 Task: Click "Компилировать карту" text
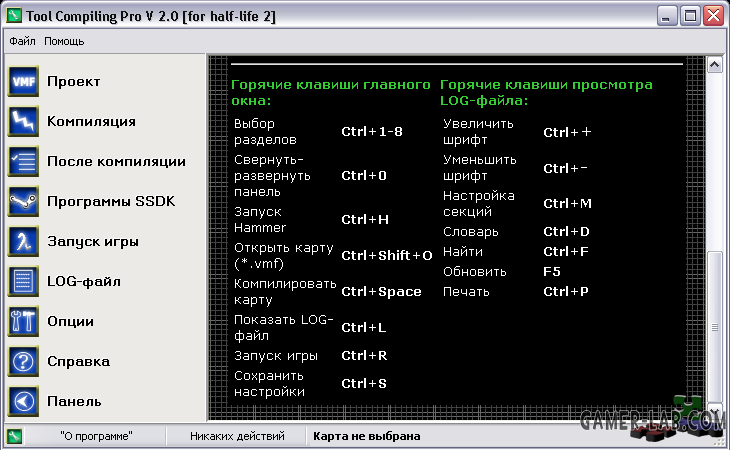[285, 292]
